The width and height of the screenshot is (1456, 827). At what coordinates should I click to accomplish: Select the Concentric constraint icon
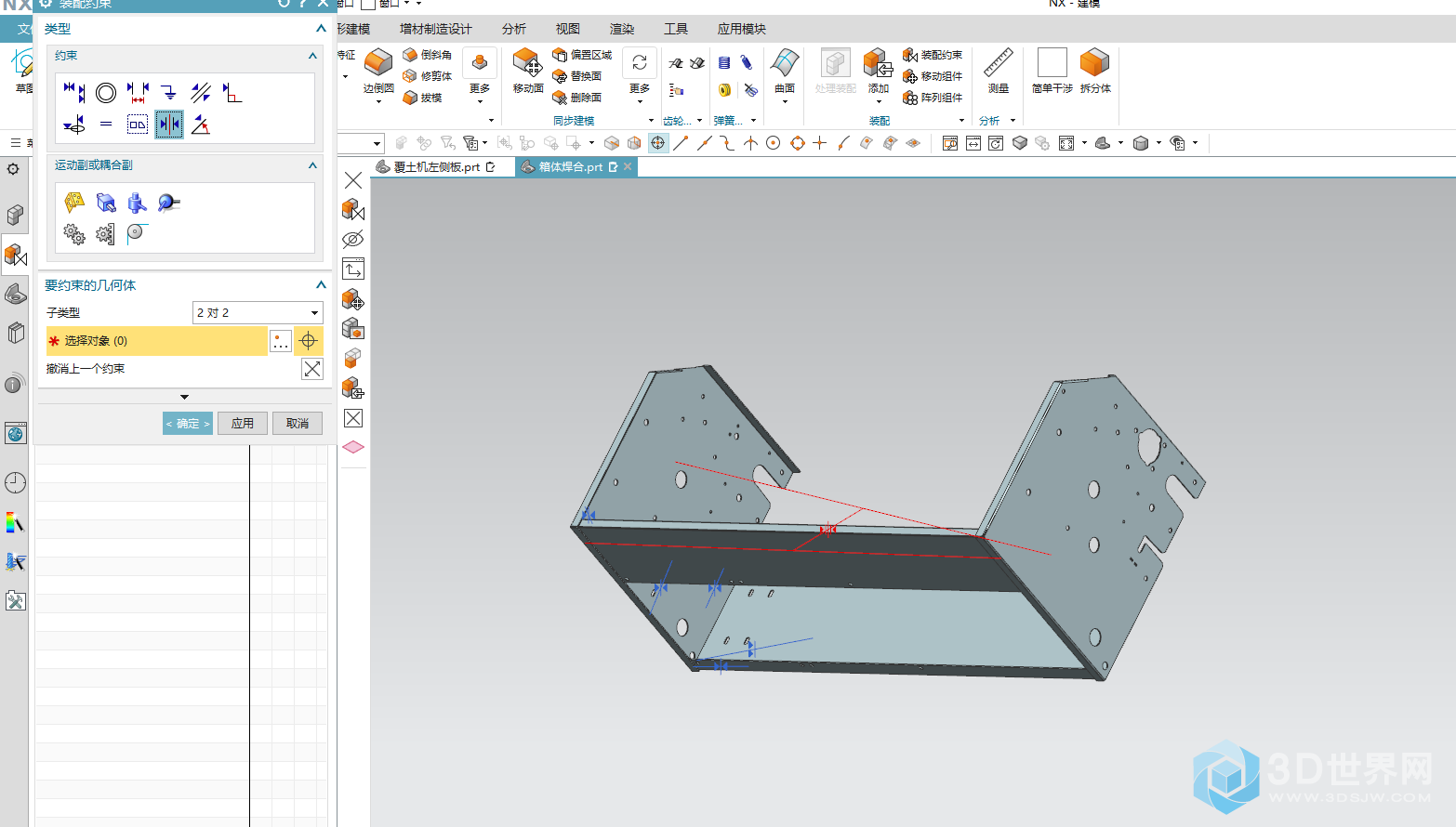tap(106, 93)
